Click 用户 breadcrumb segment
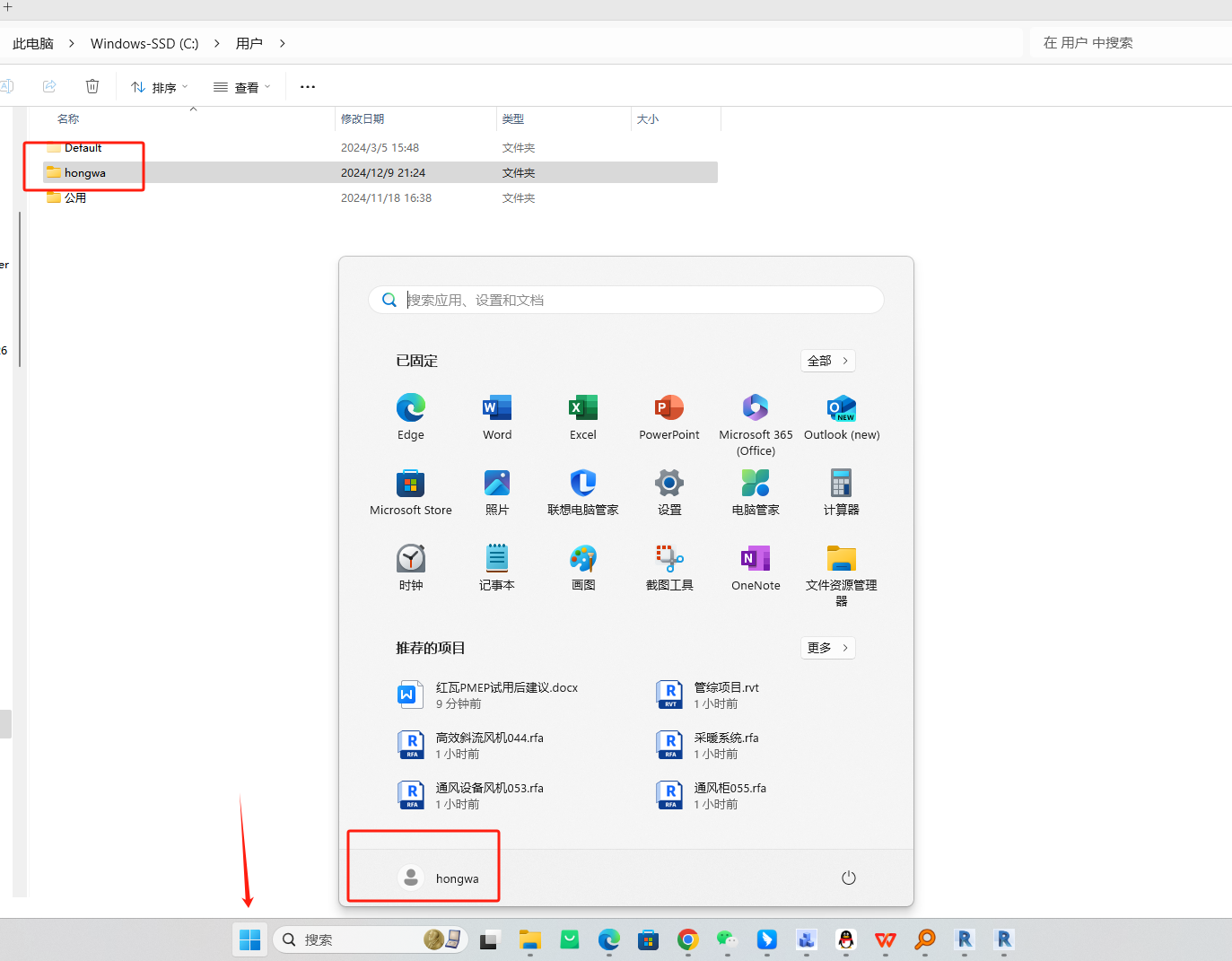Image resolution: width=1232 pixels, height=961 pixels. click(x=249, y=43)
